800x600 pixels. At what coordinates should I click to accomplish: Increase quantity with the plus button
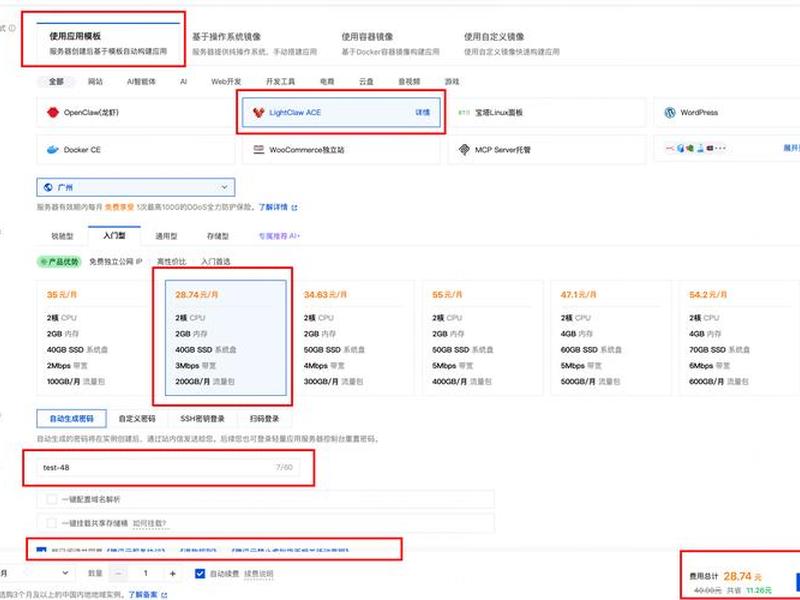pyautogui.click(x=172, y=573)
